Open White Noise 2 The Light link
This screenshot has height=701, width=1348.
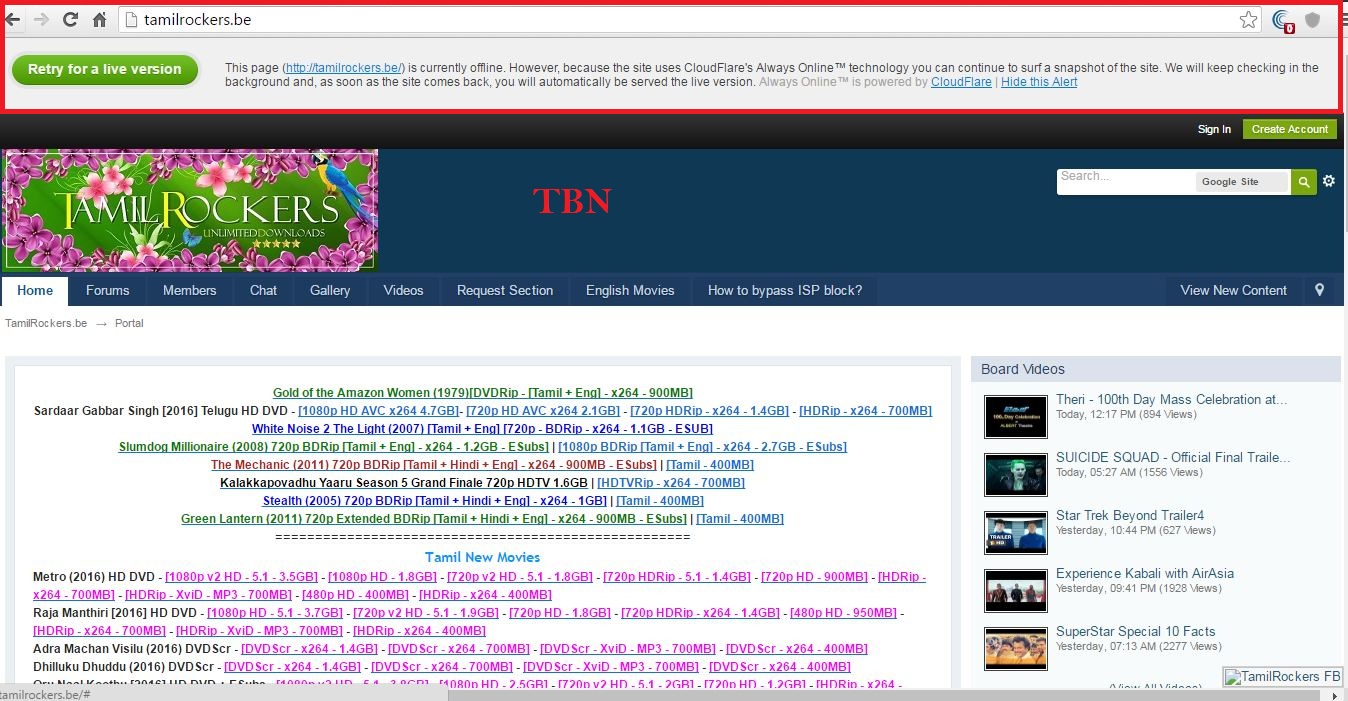coord(482,429)
